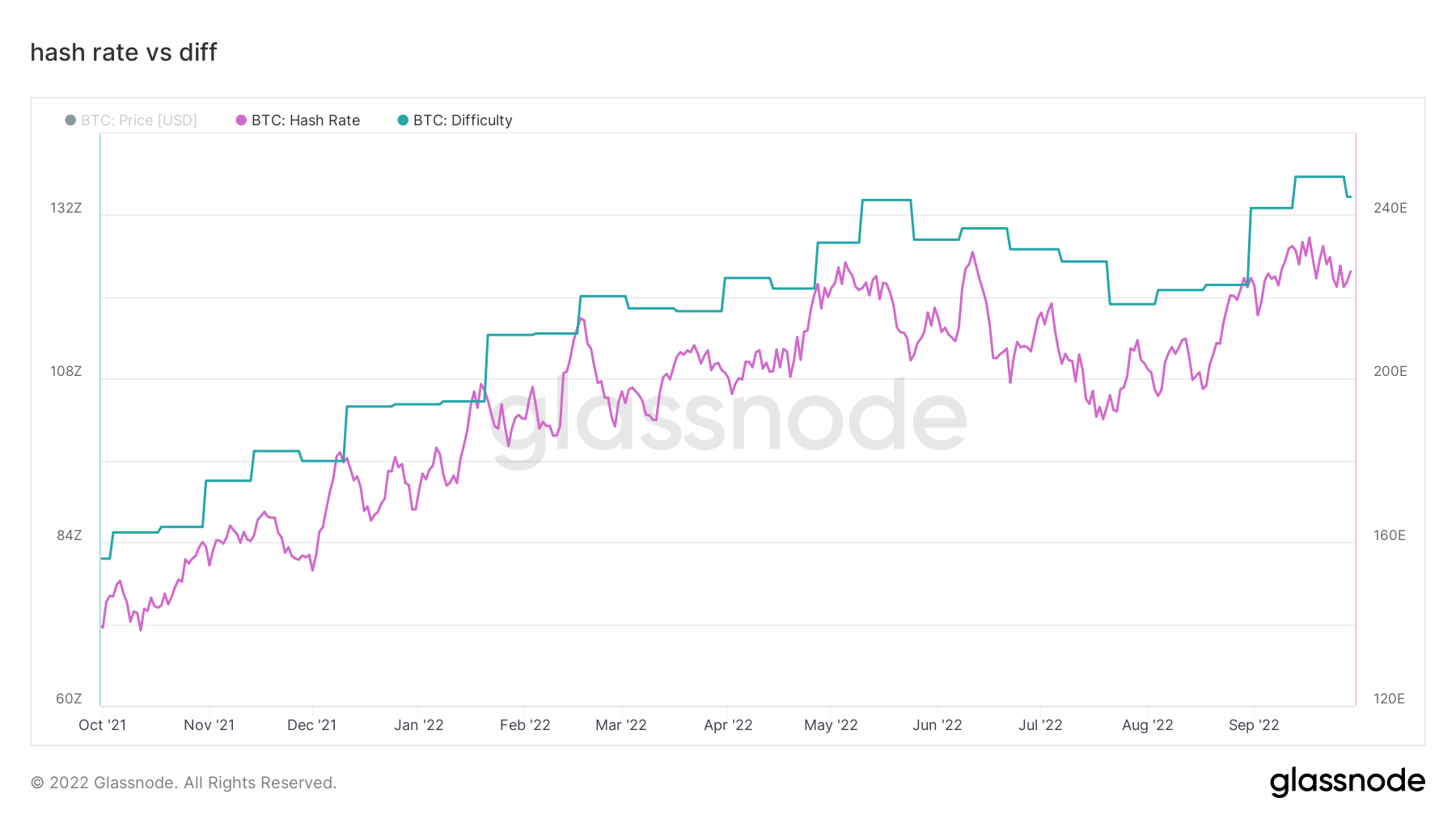The height and width of the screenshot is (819, 1456).
Task: Click the 108Z left axis label
Action: (x=66, y=372)
